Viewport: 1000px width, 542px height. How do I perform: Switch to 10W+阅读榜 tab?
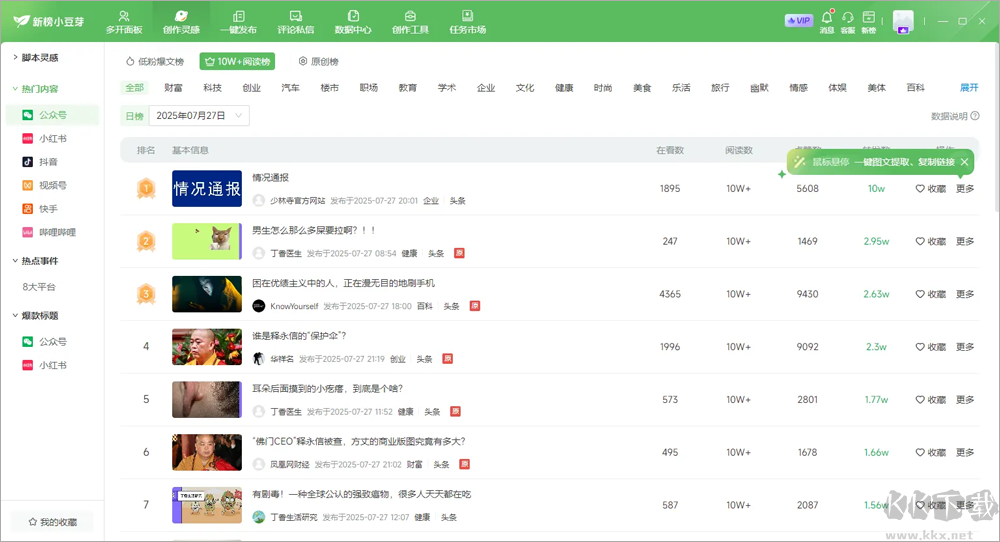pyautogui.click(x=237, y=62)
